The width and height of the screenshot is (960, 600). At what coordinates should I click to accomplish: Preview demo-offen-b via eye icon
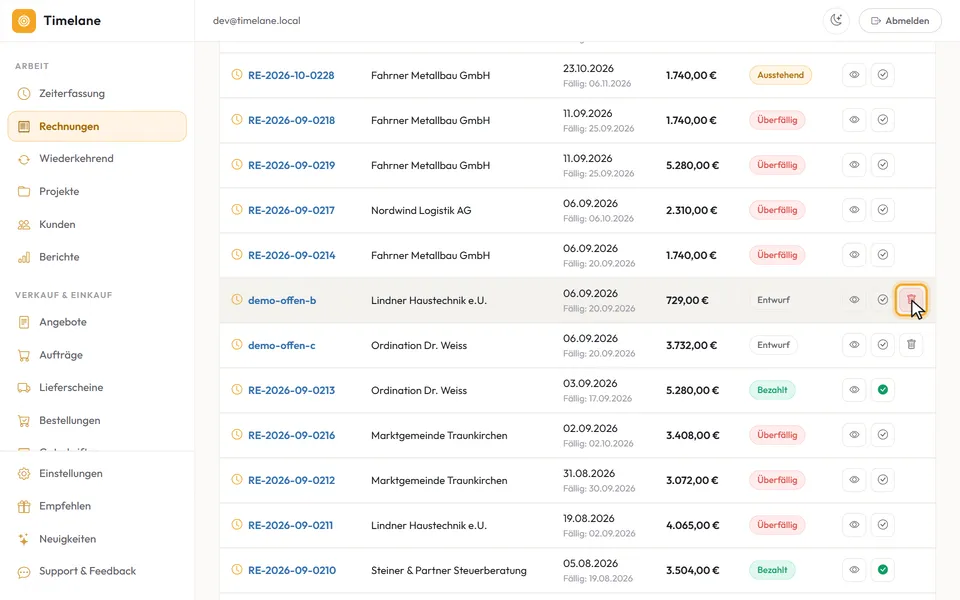click(x=854, y=300)
